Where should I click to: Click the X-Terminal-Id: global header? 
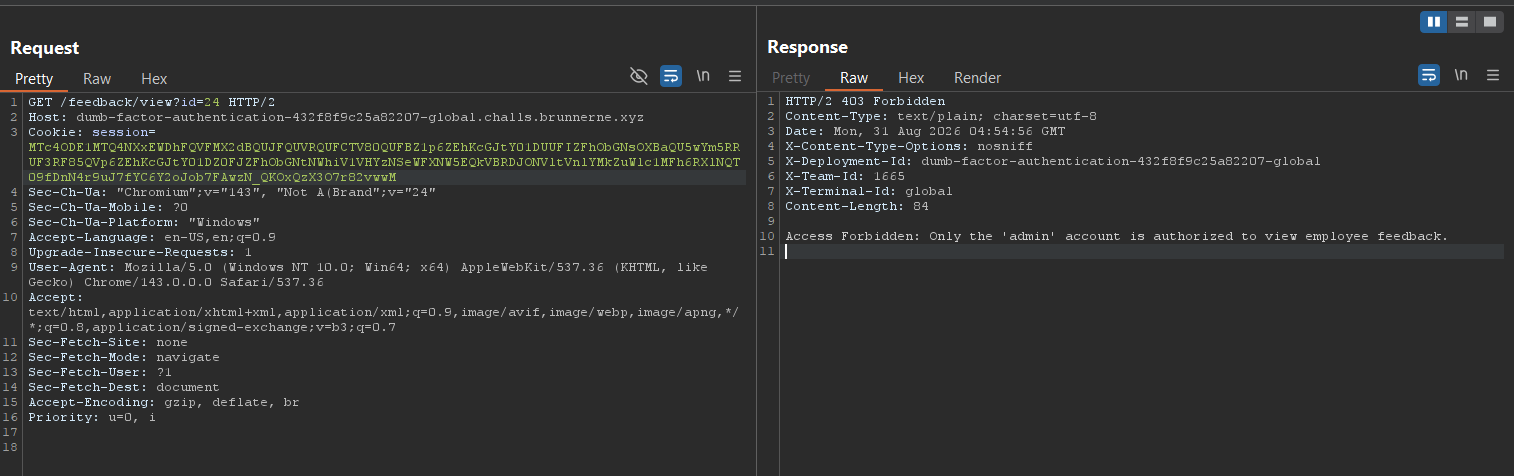[x=869, y=191]
